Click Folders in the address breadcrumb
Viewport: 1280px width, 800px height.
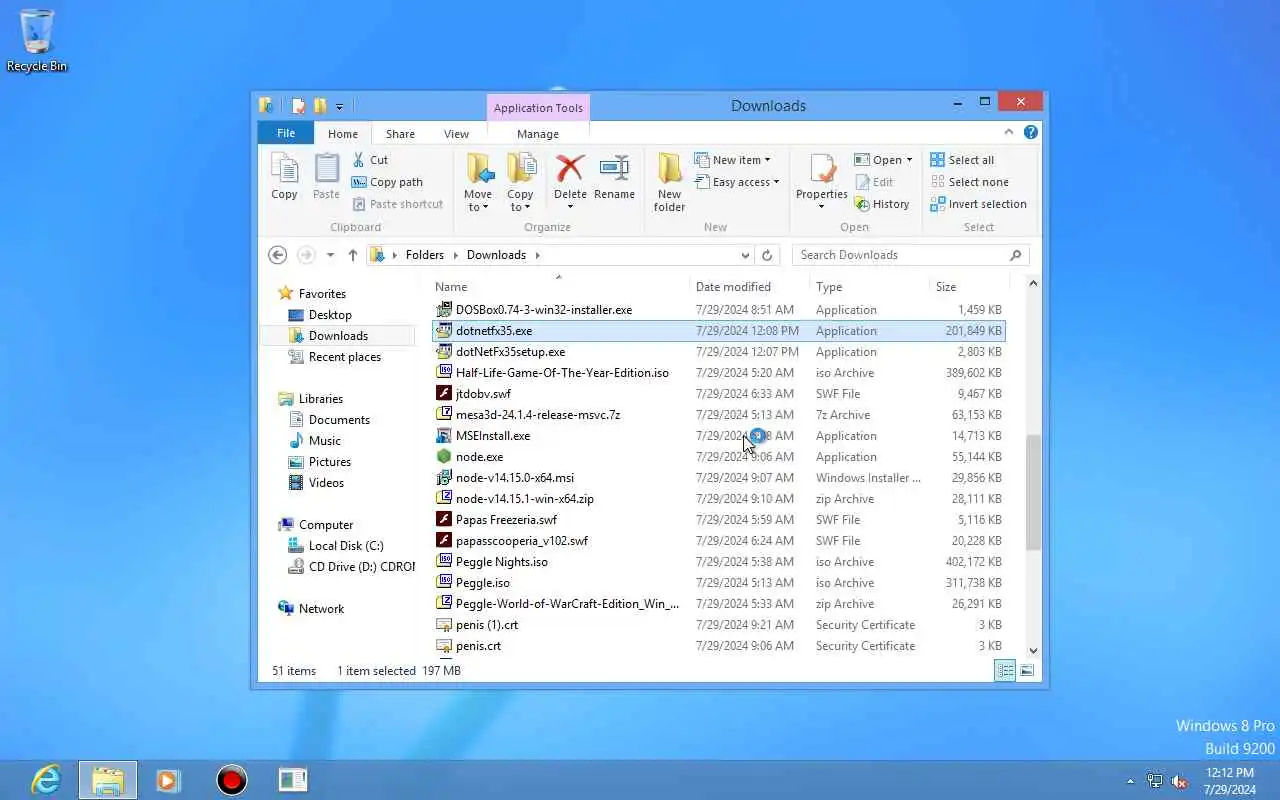pos(424,255)
